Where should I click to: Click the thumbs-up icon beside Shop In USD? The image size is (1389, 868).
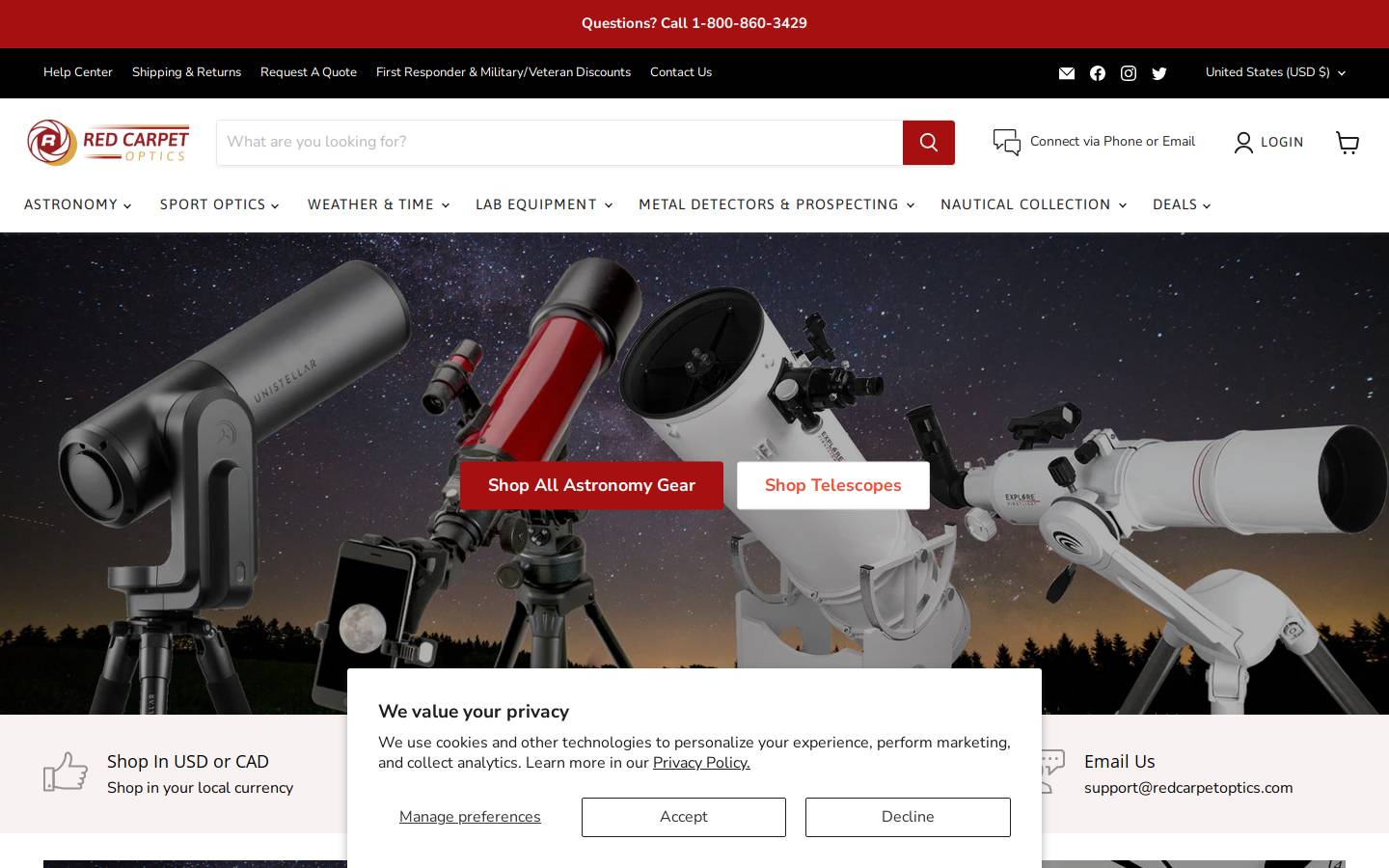[66, 772]
